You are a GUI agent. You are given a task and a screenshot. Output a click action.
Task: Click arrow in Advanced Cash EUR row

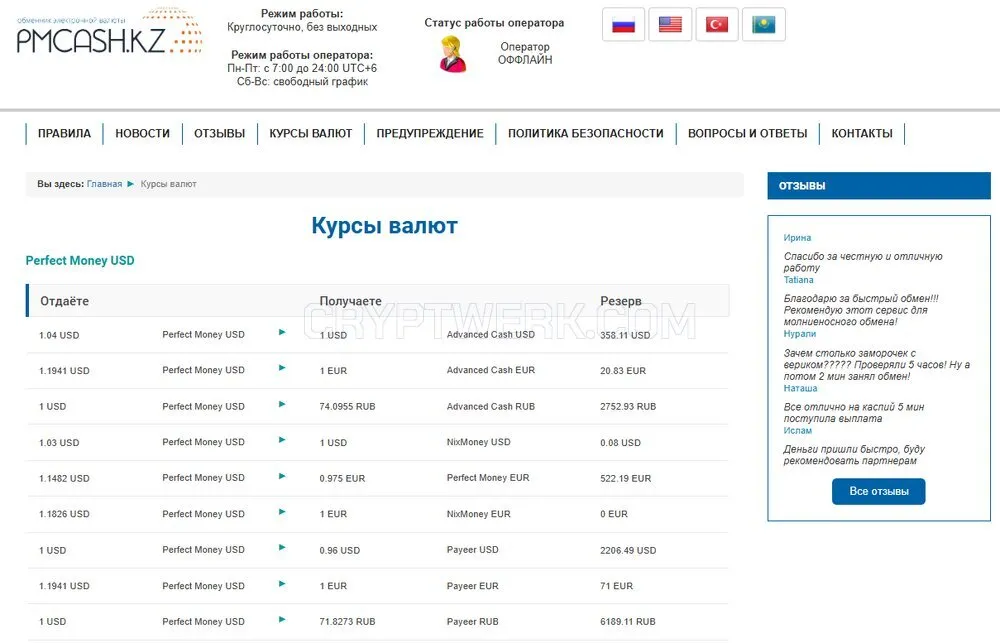[282, 368]
